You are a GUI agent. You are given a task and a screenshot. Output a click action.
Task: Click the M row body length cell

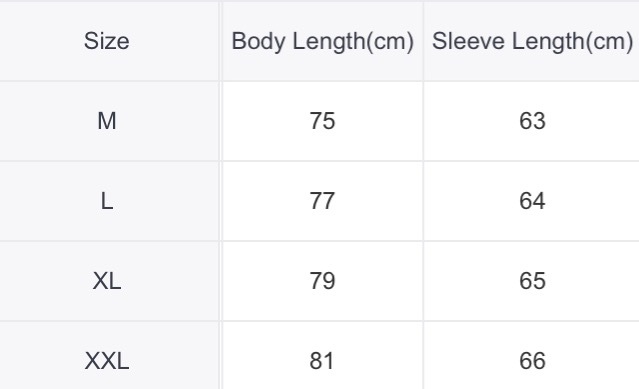coord(322,121)
